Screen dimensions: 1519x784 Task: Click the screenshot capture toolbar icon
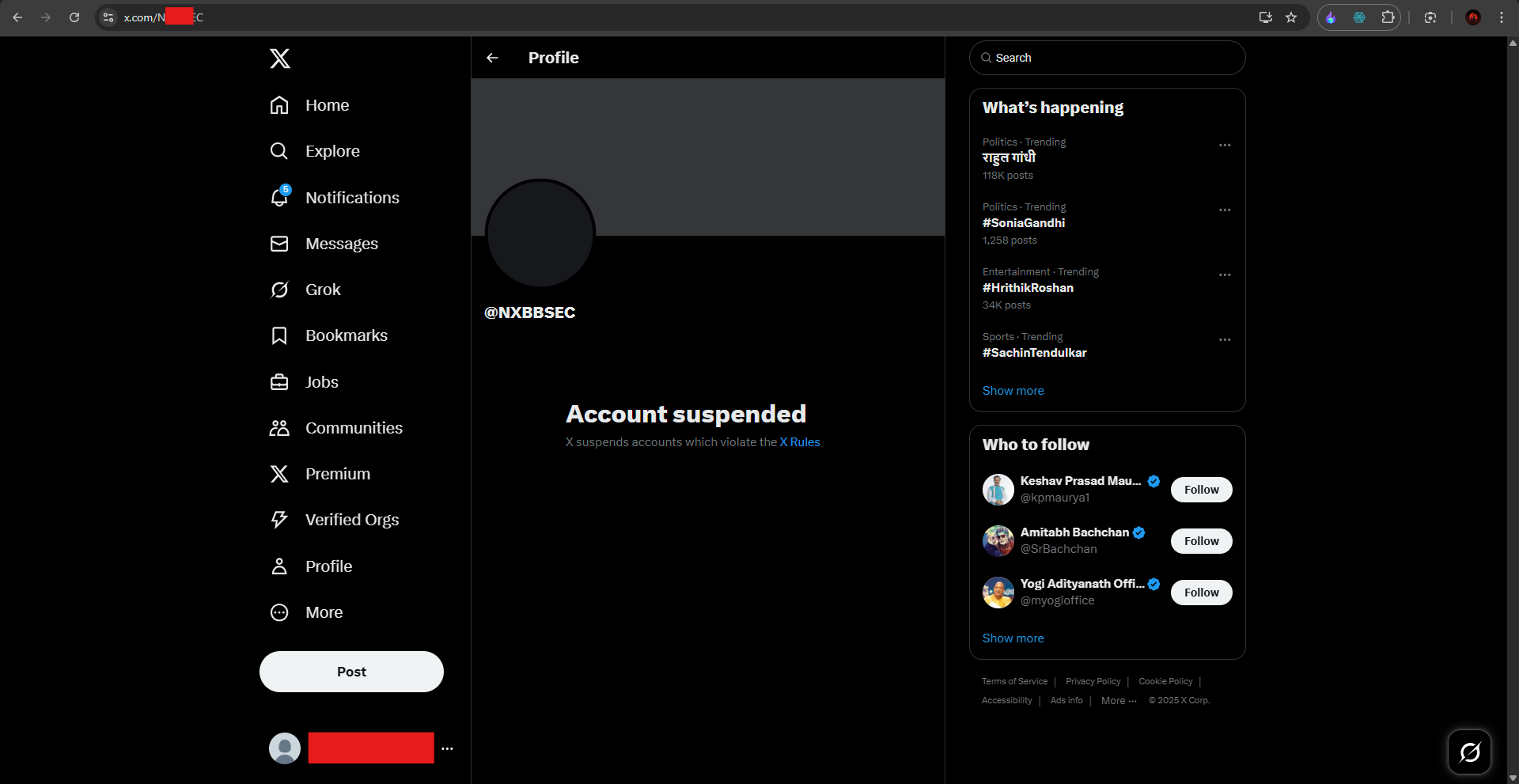[1430, 17]
